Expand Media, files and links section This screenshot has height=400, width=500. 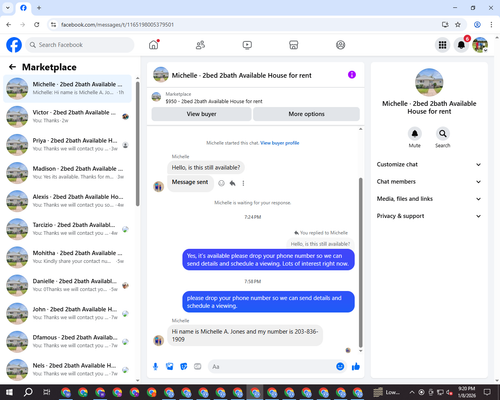pos(429,199)
